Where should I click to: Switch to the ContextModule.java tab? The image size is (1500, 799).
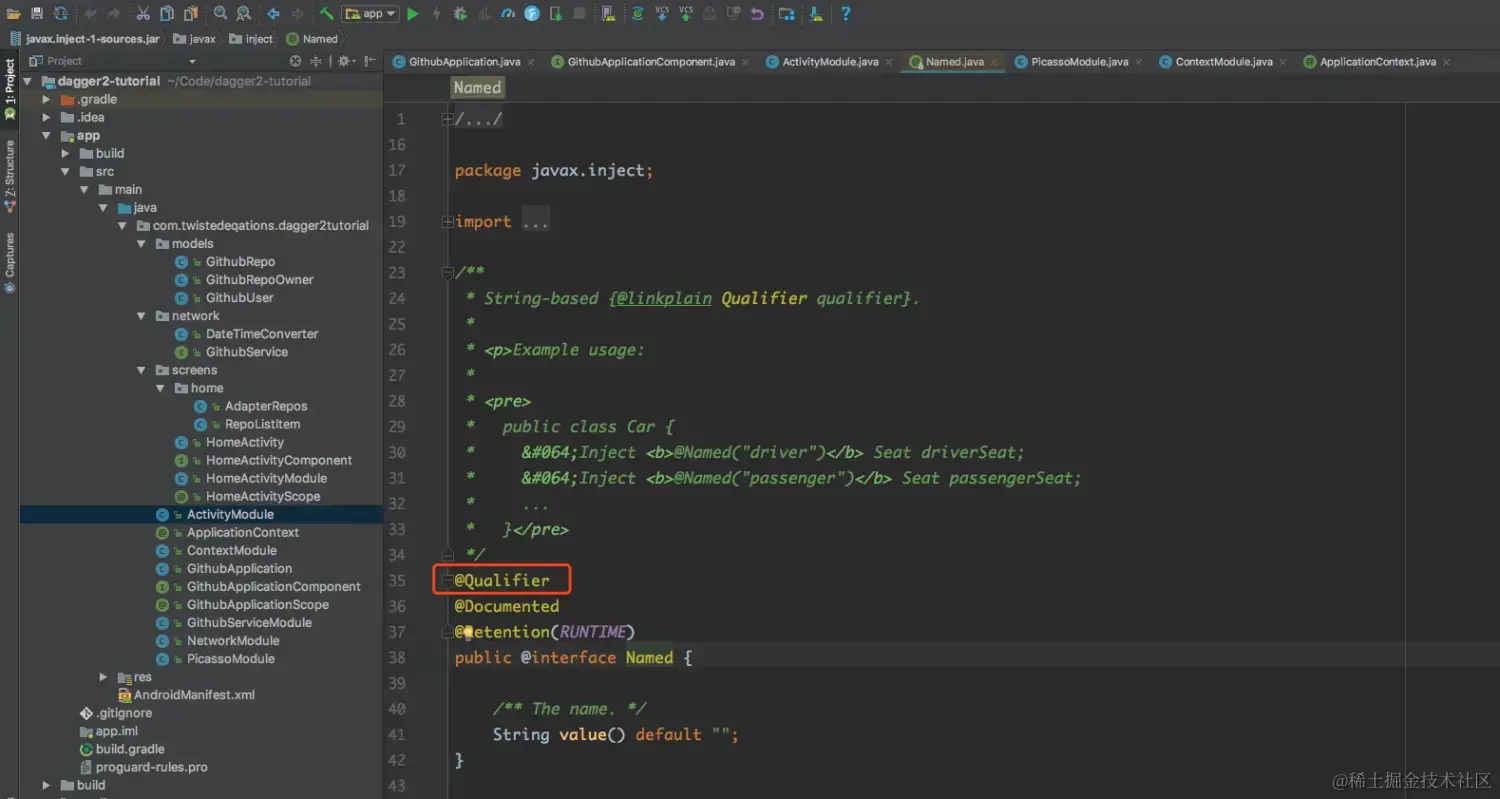pos(1224,62)
